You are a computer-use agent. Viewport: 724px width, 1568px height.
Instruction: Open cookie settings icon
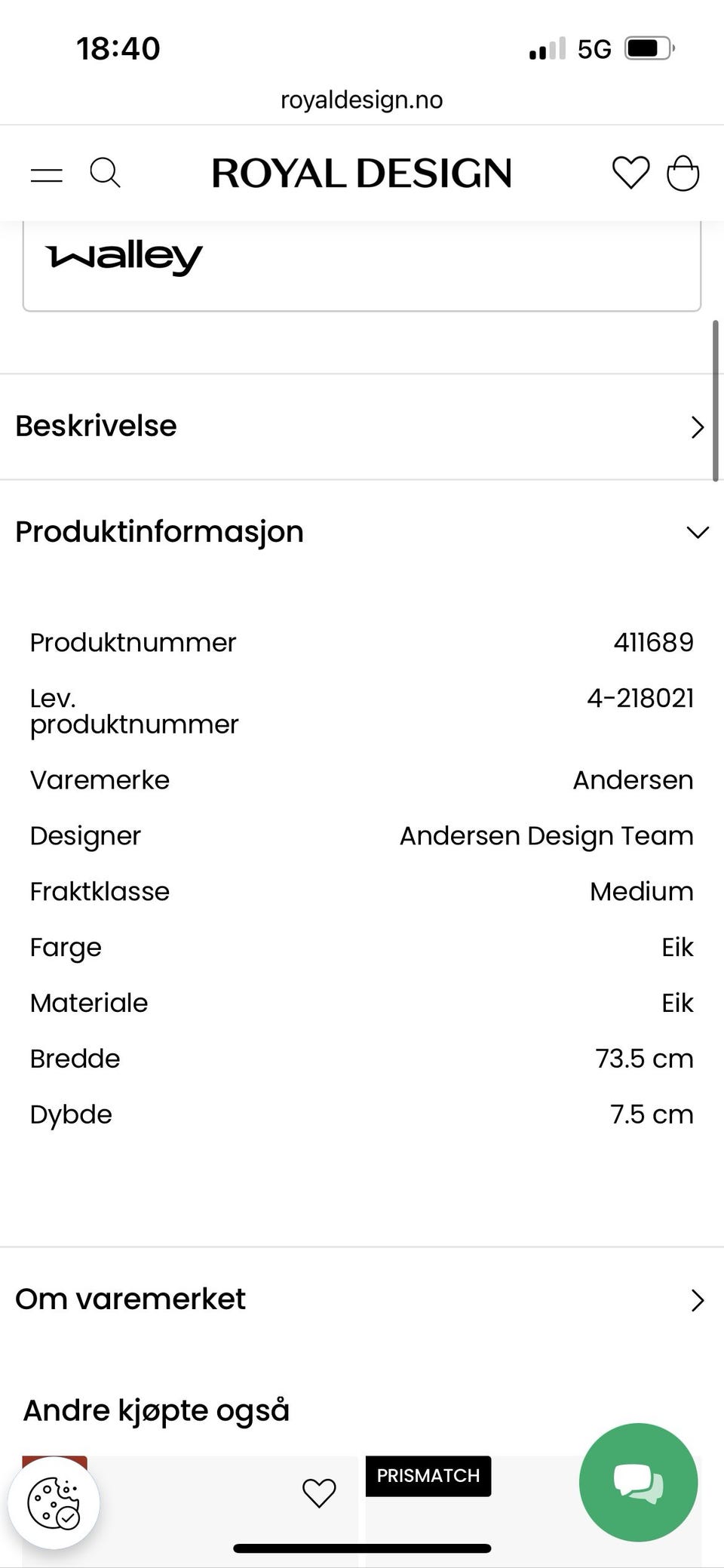point(54,1503)
